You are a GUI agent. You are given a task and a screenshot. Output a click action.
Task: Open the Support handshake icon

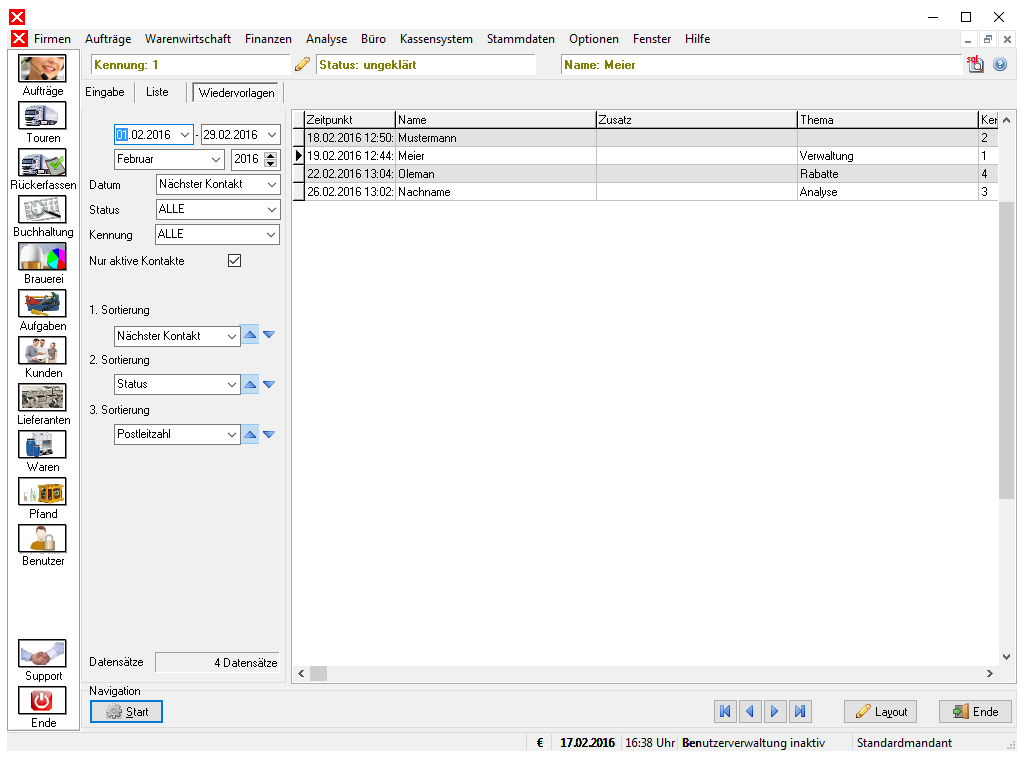[42, 654]
